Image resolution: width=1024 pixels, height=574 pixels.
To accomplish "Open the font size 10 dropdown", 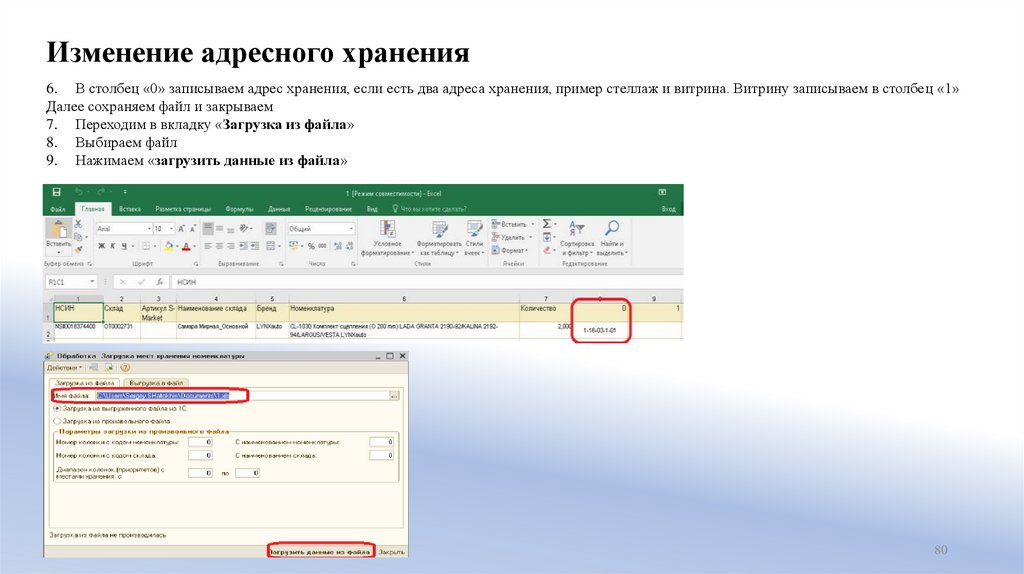I will [171, 229].
